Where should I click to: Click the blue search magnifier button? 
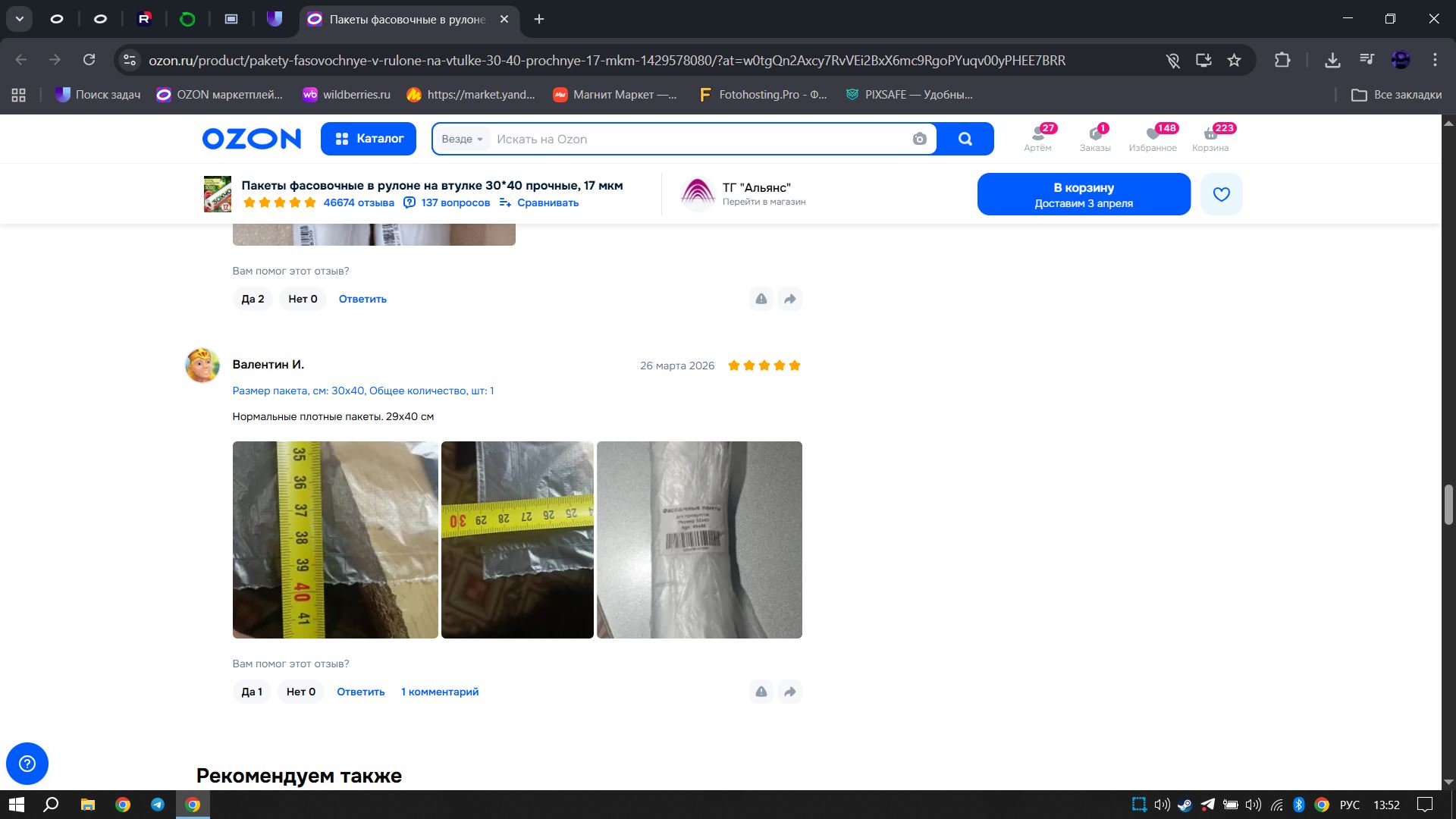[x=965, y=139]
